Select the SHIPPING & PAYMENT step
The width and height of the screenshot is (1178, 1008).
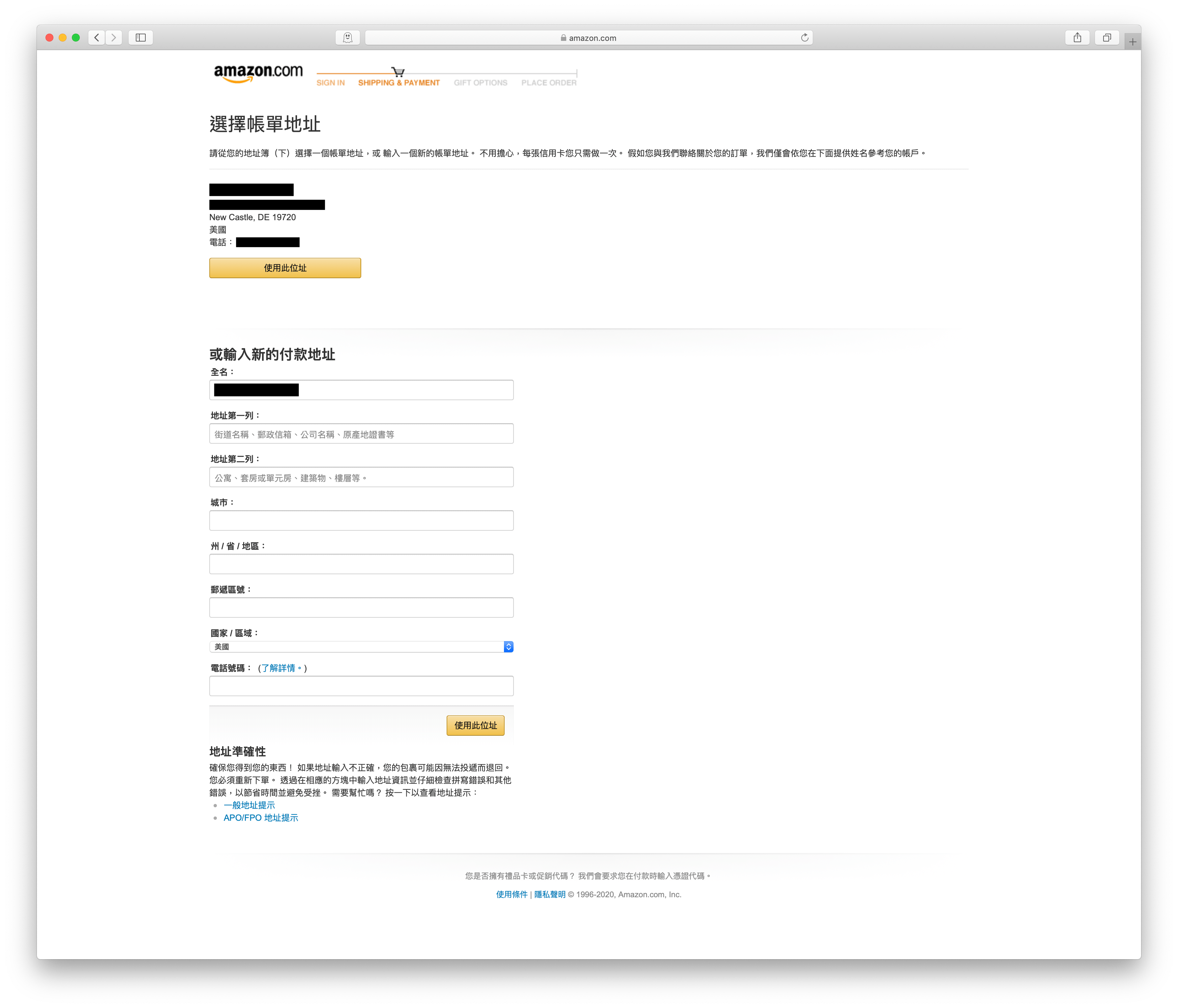[398, 83]
